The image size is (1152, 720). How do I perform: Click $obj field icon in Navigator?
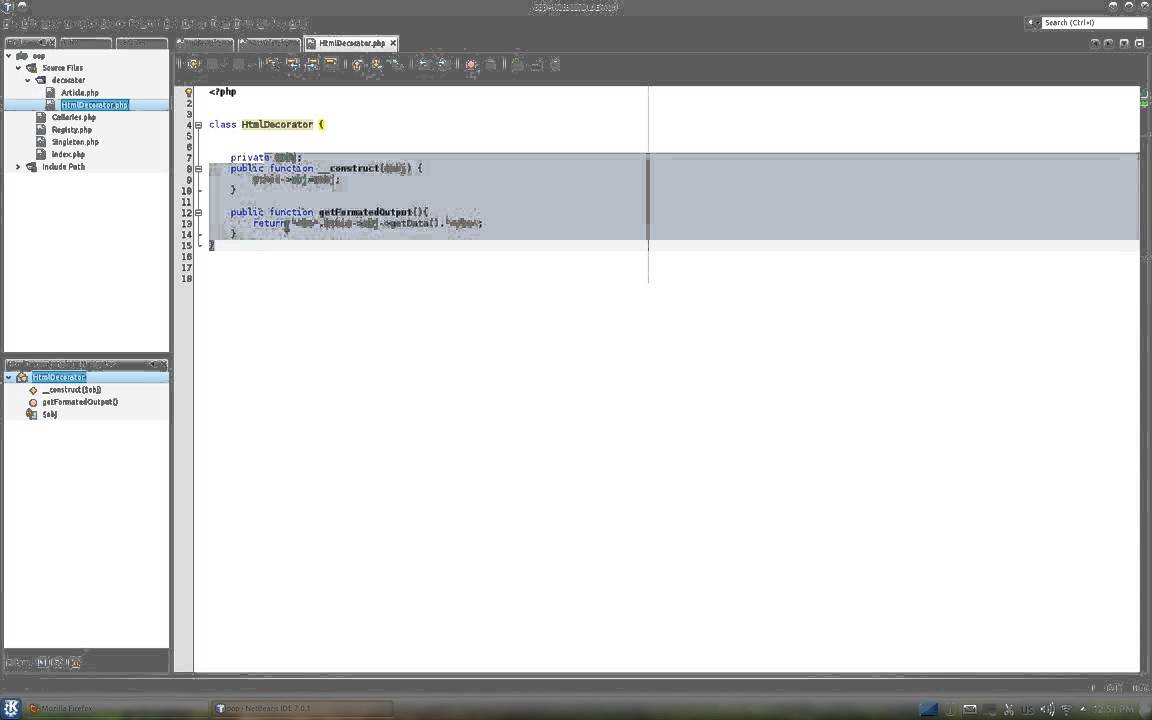click(32, 414)
